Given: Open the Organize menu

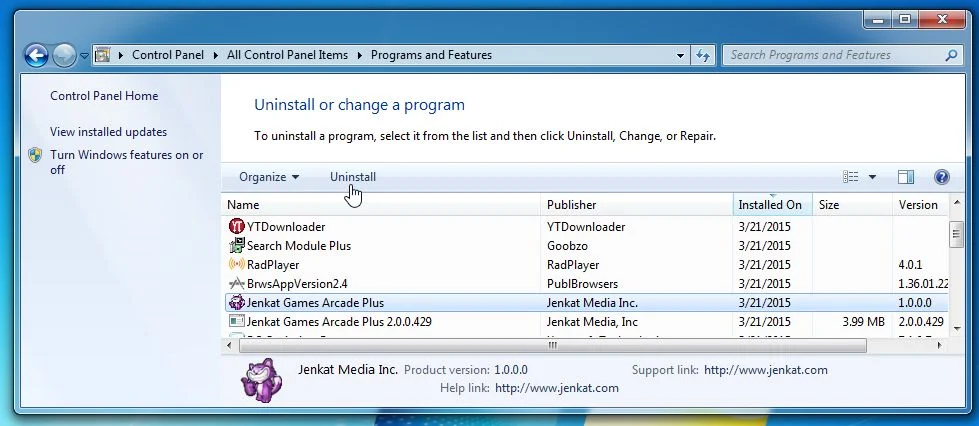Looking at the screenshot, I should (268, 177).
